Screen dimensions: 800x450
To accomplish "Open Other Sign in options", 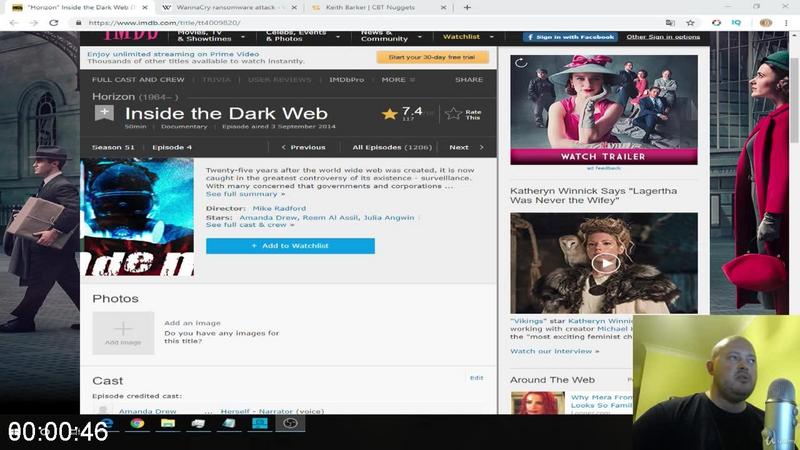I will click(x=663, y=37).
